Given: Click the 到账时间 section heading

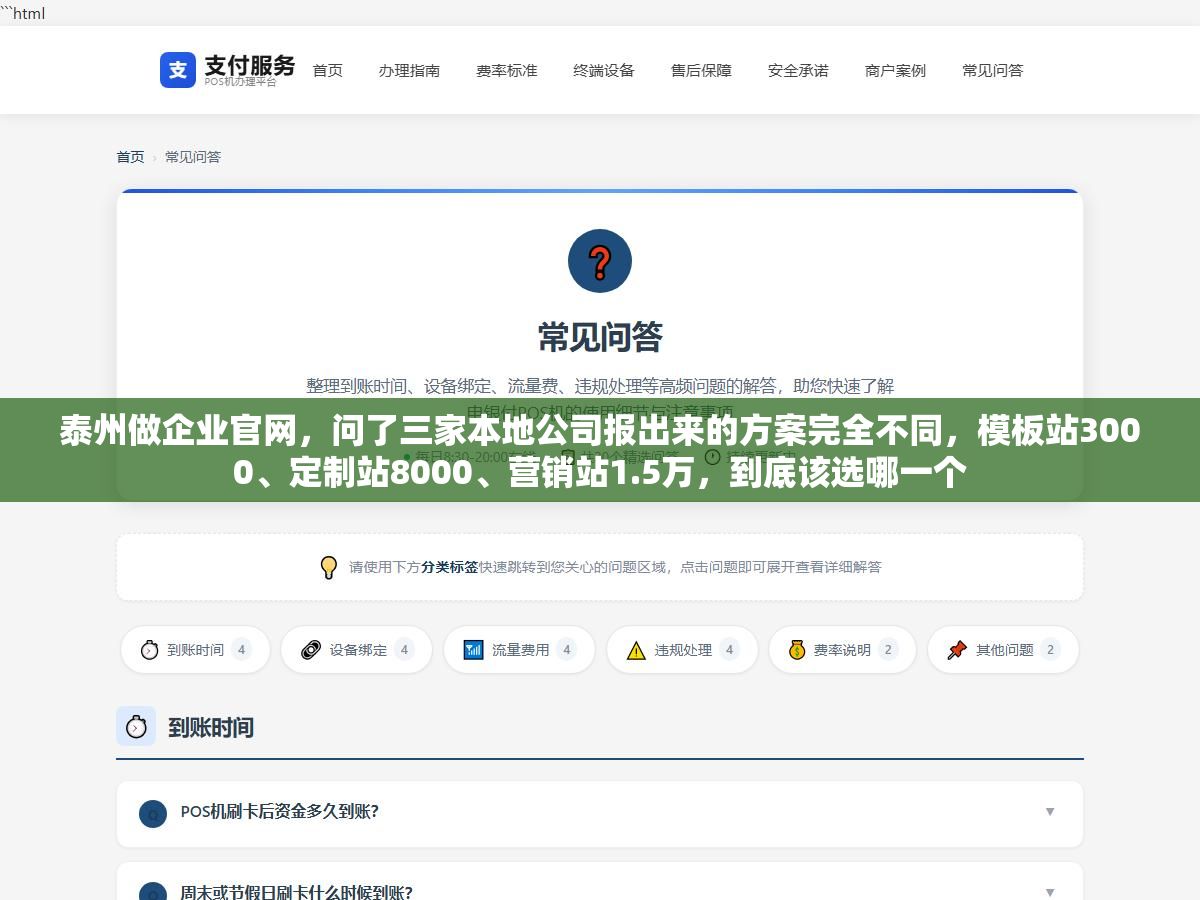Looking at the screenshot, I should point(211,727).
